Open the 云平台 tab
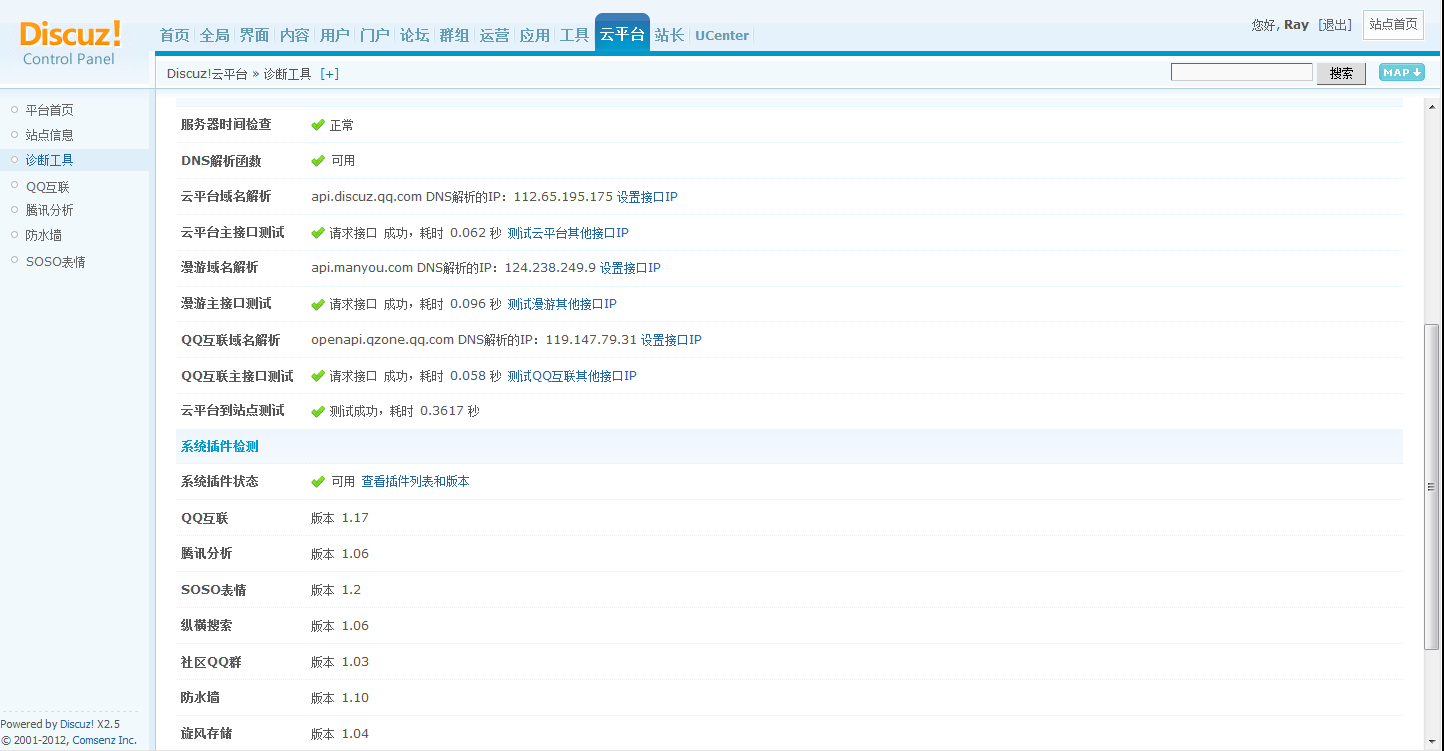This screenshot has width=1444, height=751. click(x=621, y=35)
